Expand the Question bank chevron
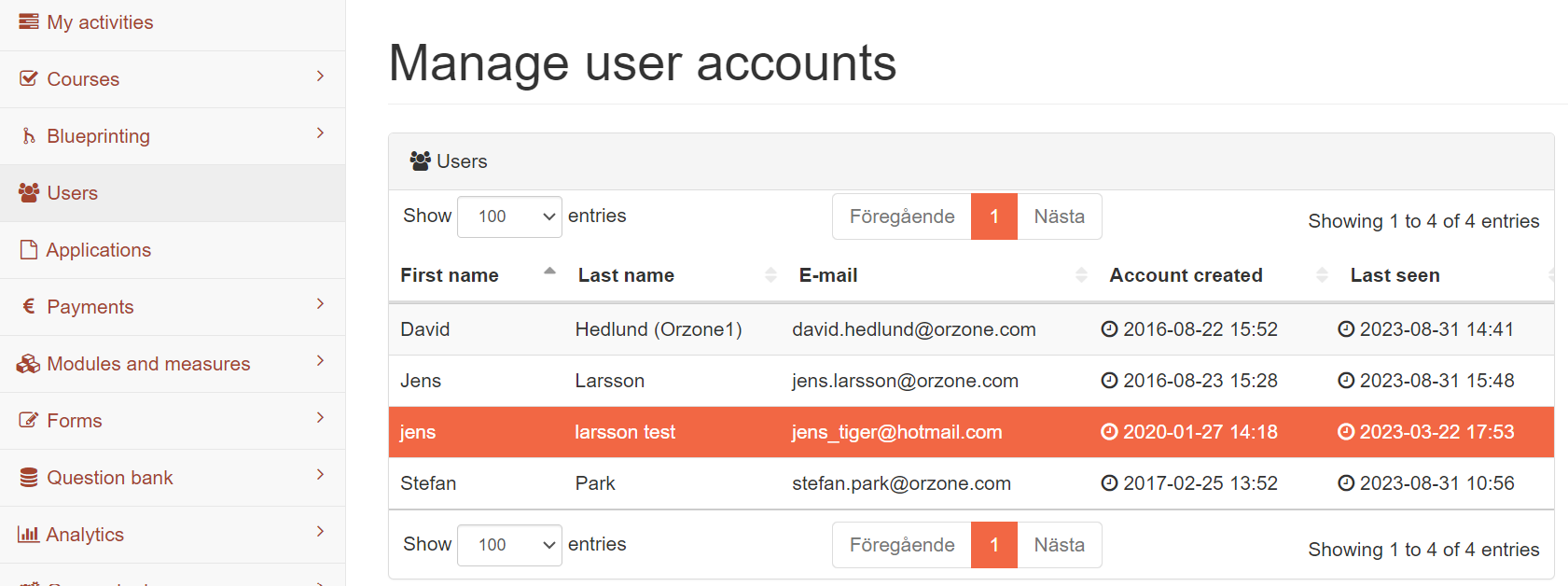 [x=320, y=474]
